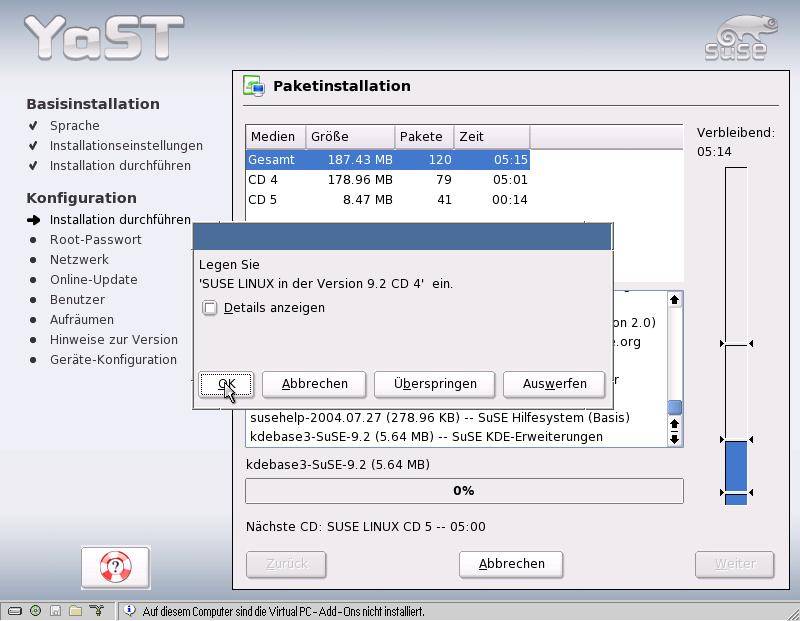Click the scroll-up arrow of the package log
The image size is (800, 621).
tap(674, 300)
